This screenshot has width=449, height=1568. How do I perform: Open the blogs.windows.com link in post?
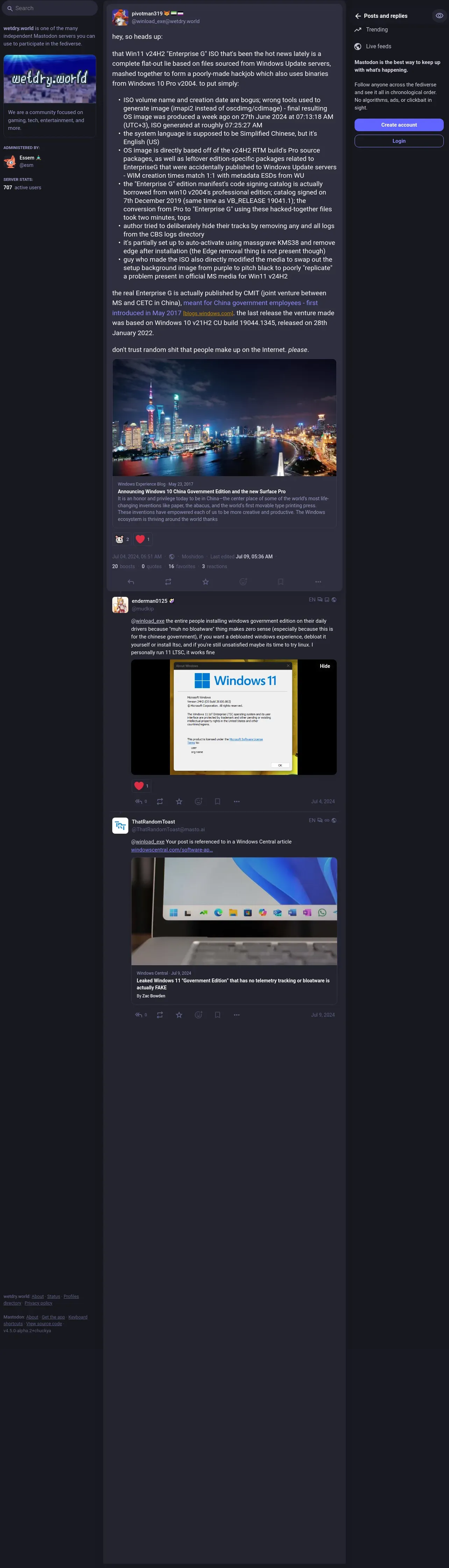pyautogui.click(x=208, y=313)
